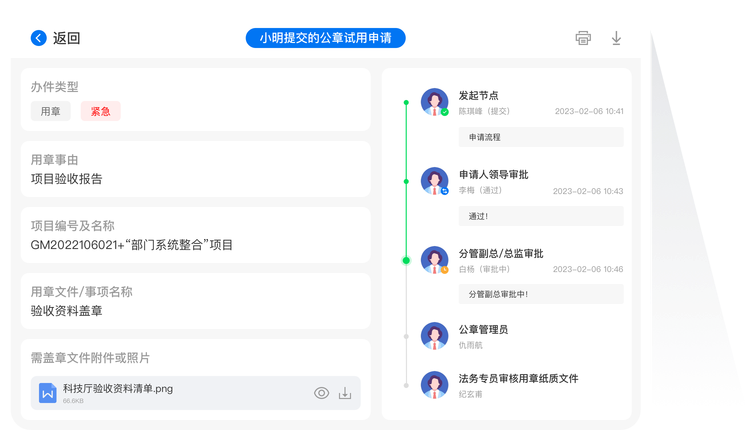This screenshot has height=440, width=746.
Task: Click the blue back arrow icon
Action: pos(39,38)
